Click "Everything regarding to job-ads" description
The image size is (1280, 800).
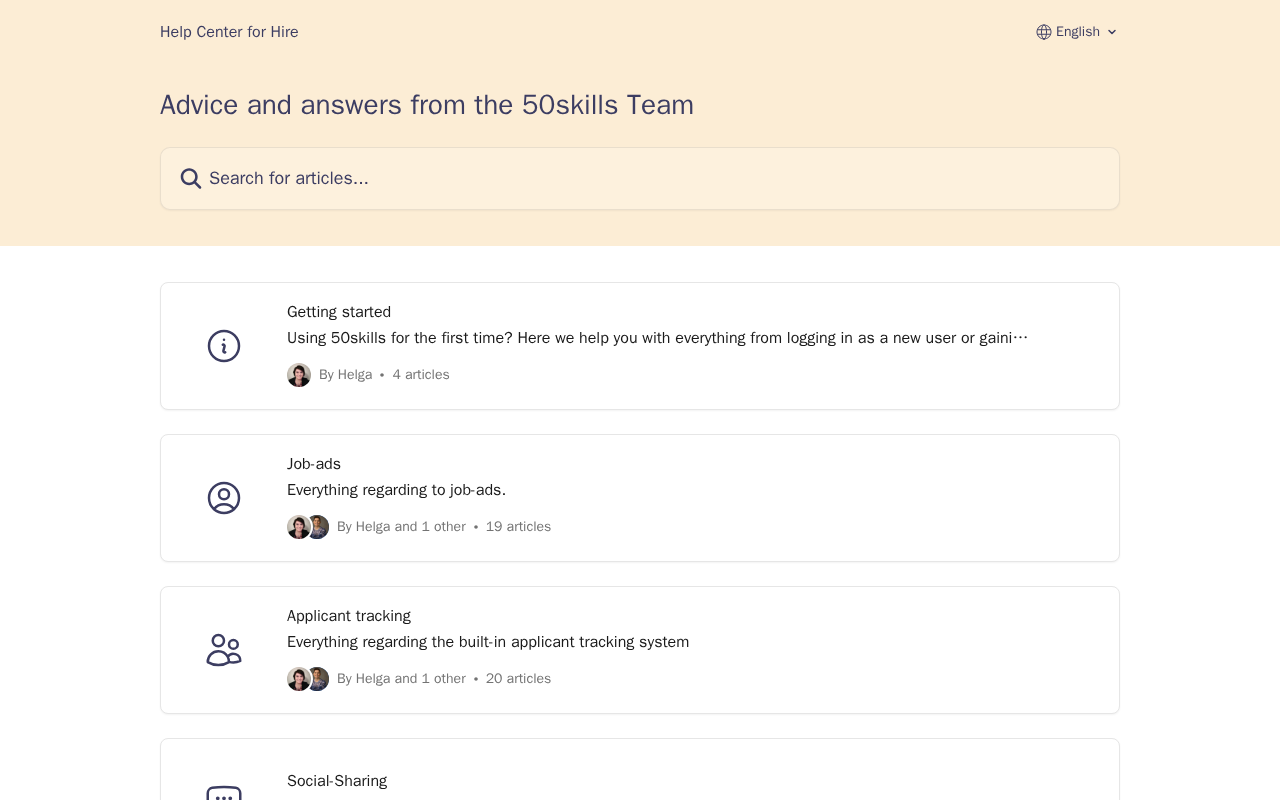(396, 490)
